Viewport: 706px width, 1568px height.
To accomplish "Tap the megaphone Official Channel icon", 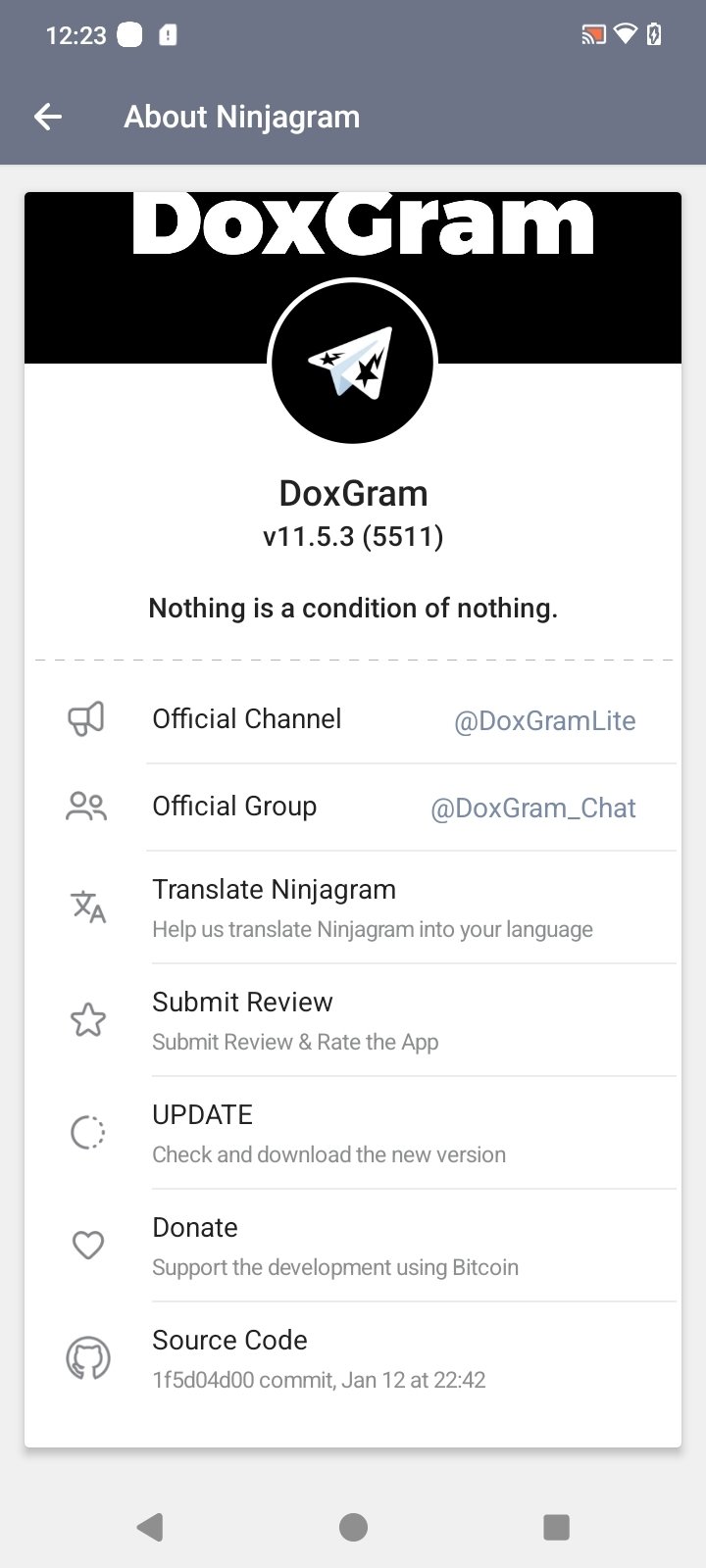I will 86,719.
